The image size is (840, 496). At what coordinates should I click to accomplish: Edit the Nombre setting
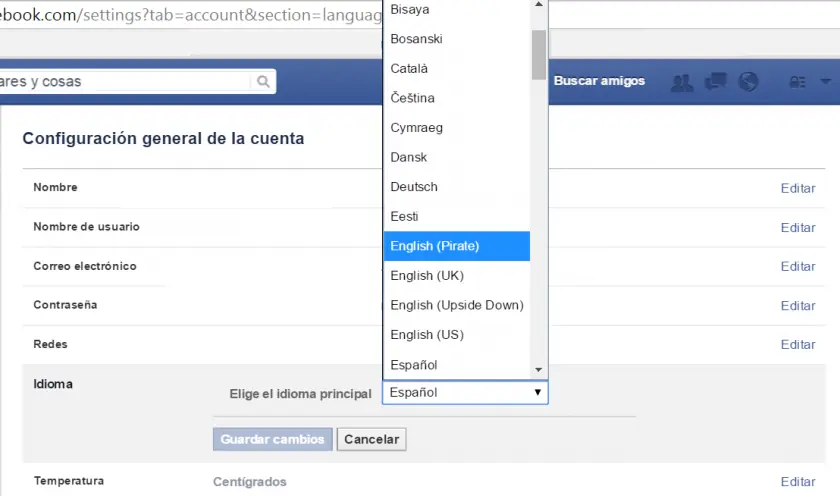pos(798,188)
